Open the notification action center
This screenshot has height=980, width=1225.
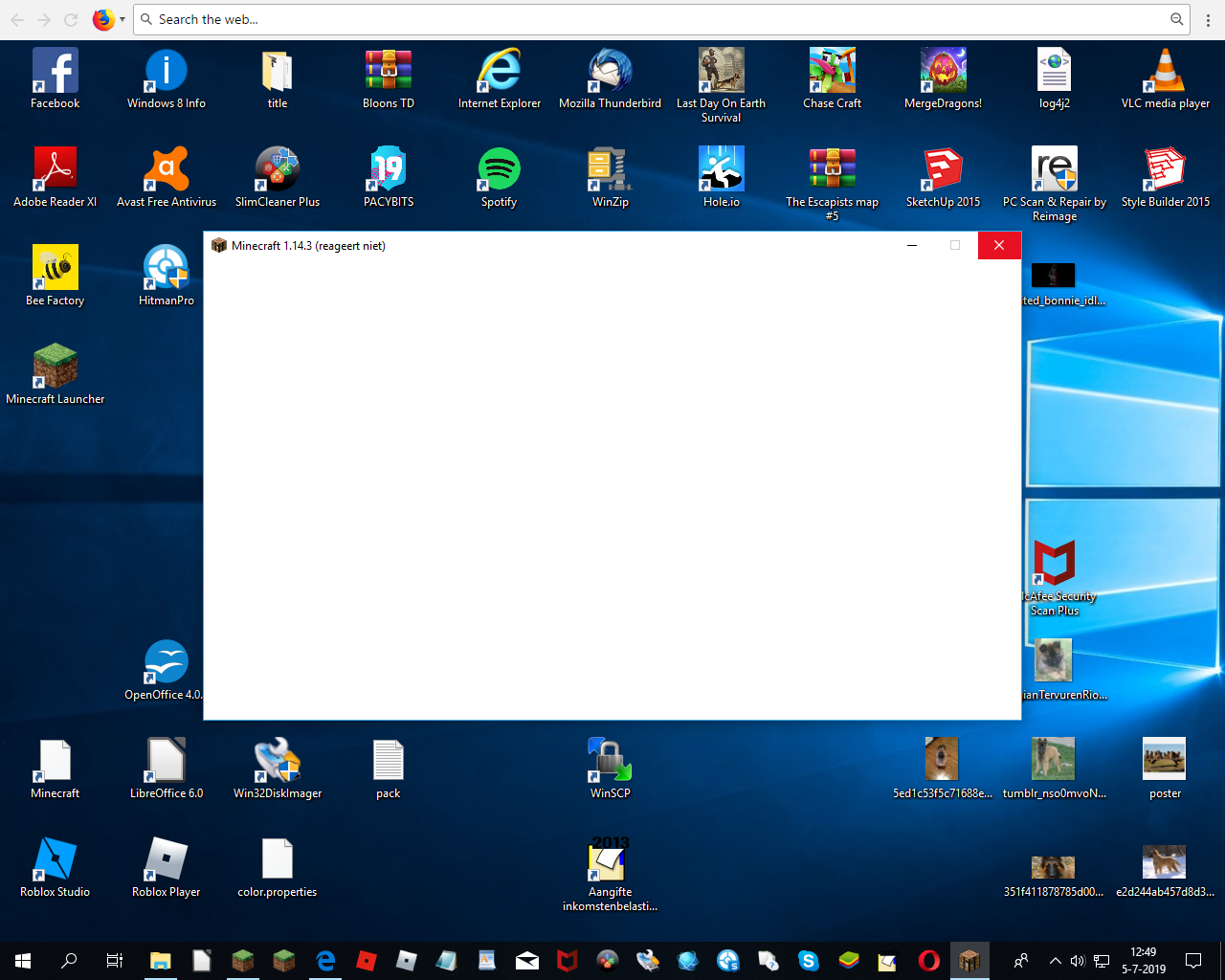coord(1193,961)
